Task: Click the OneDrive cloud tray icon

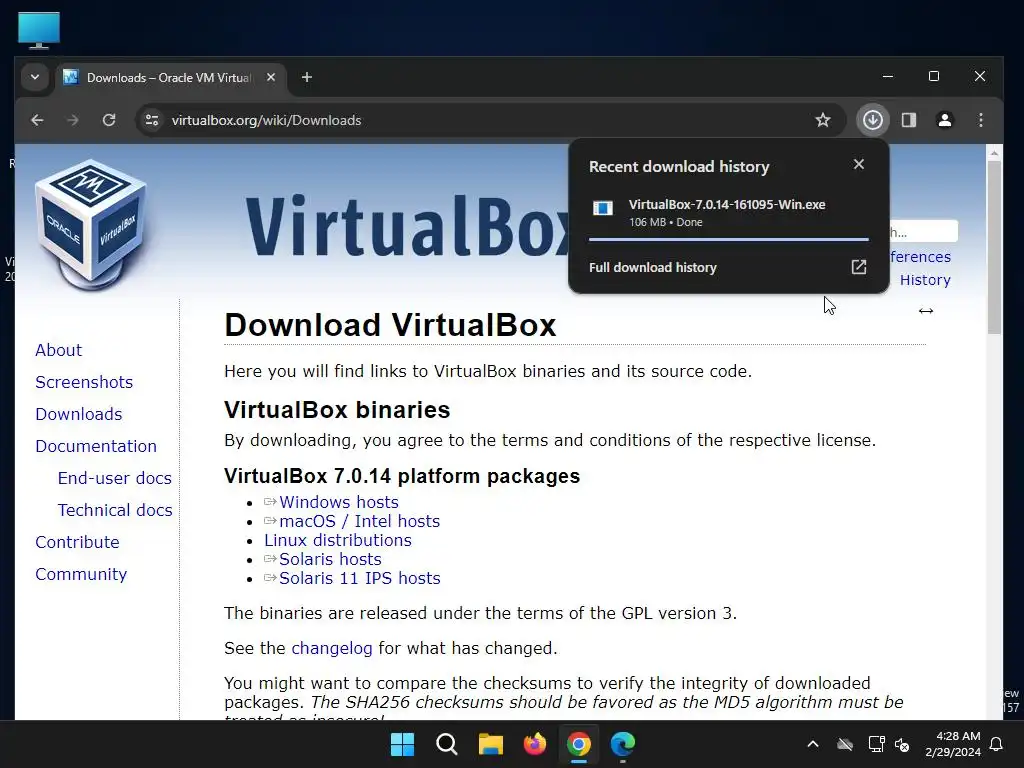Action: tap(845, 744)
